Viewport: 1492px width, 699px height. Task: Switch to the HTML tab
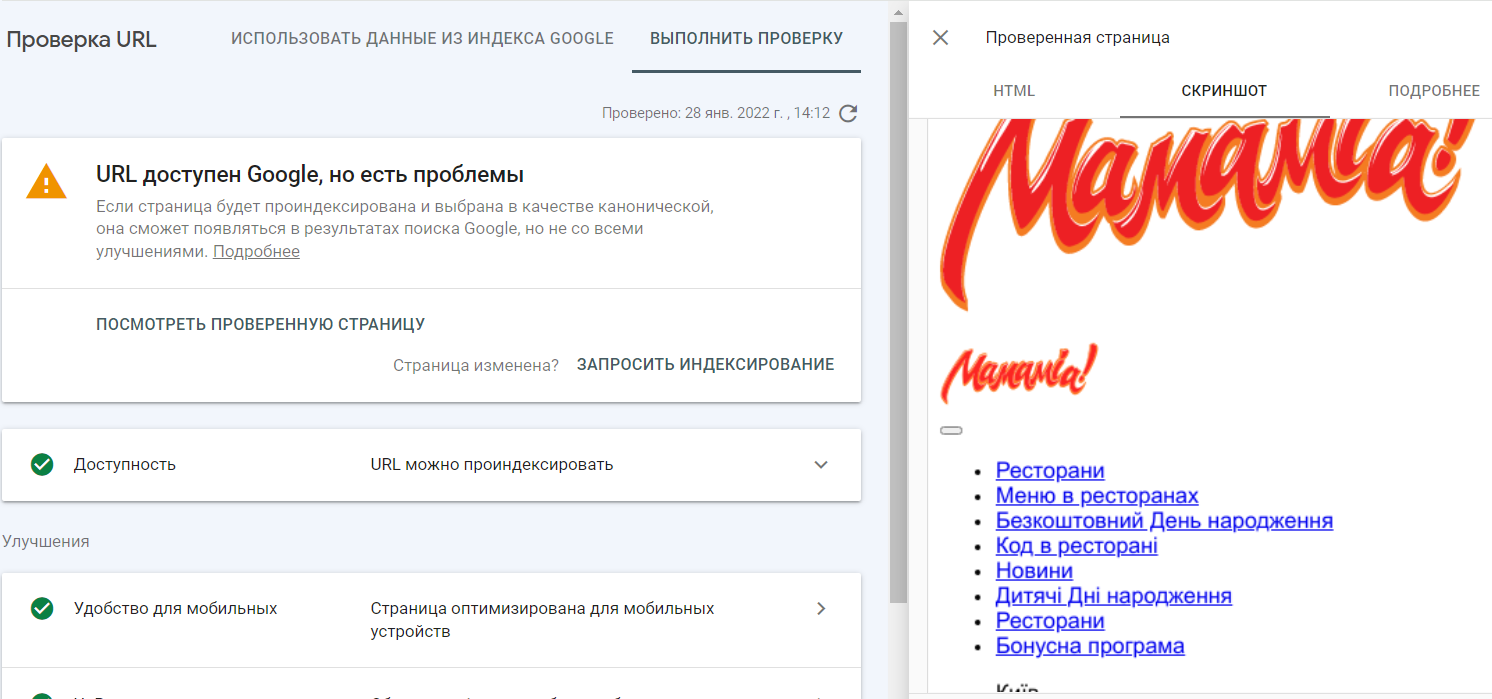pyautogui.click(x=1014, y=91)
